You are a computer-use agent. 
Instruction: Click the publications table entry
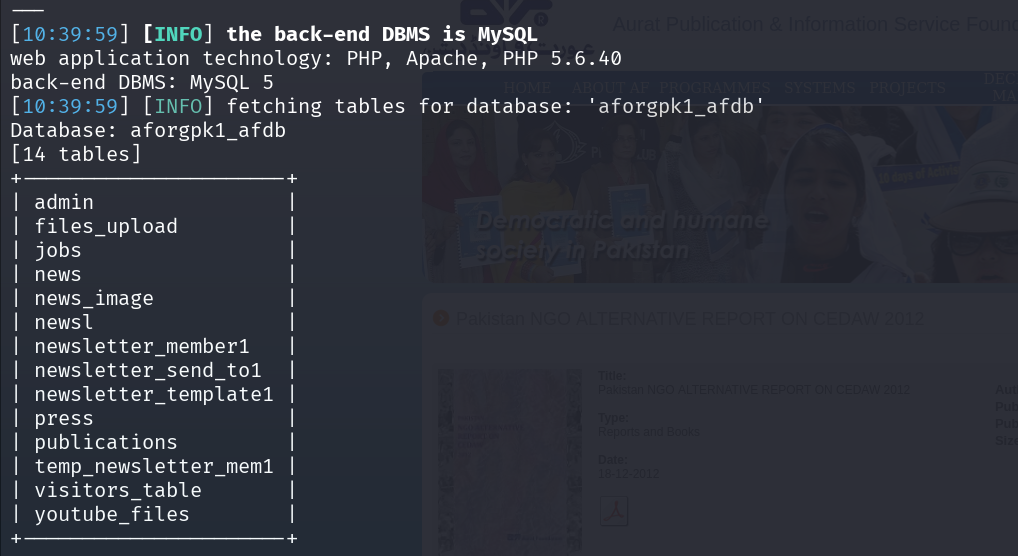(106, 442)
